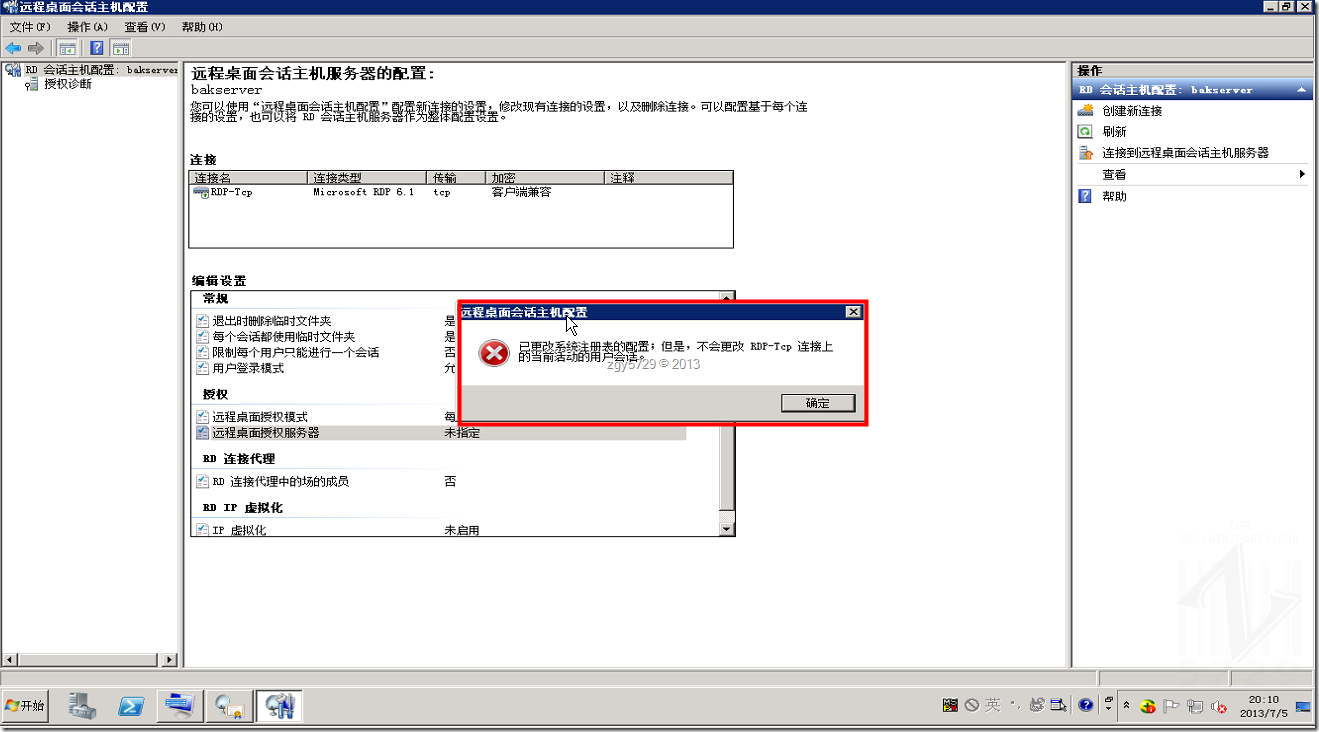Screen dimensions: 1319x732
Task: Select the RDP-Tcp connection icon in the list
Action: coord(201,192)
